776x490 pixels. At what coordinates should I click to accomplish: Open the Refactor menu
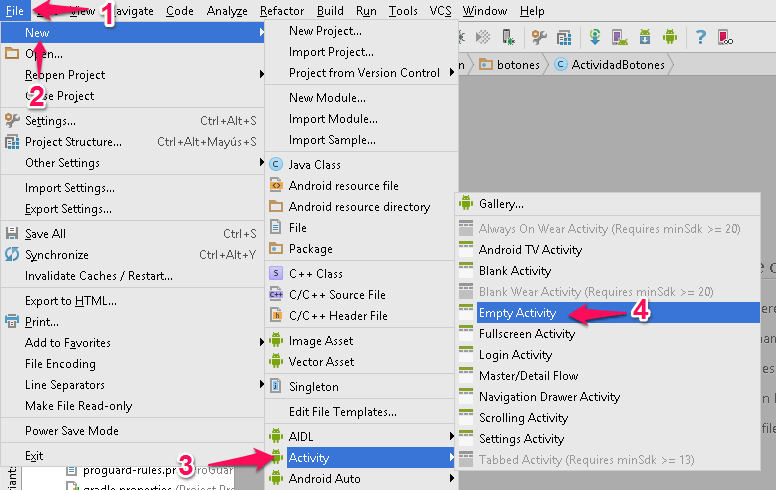282,10
